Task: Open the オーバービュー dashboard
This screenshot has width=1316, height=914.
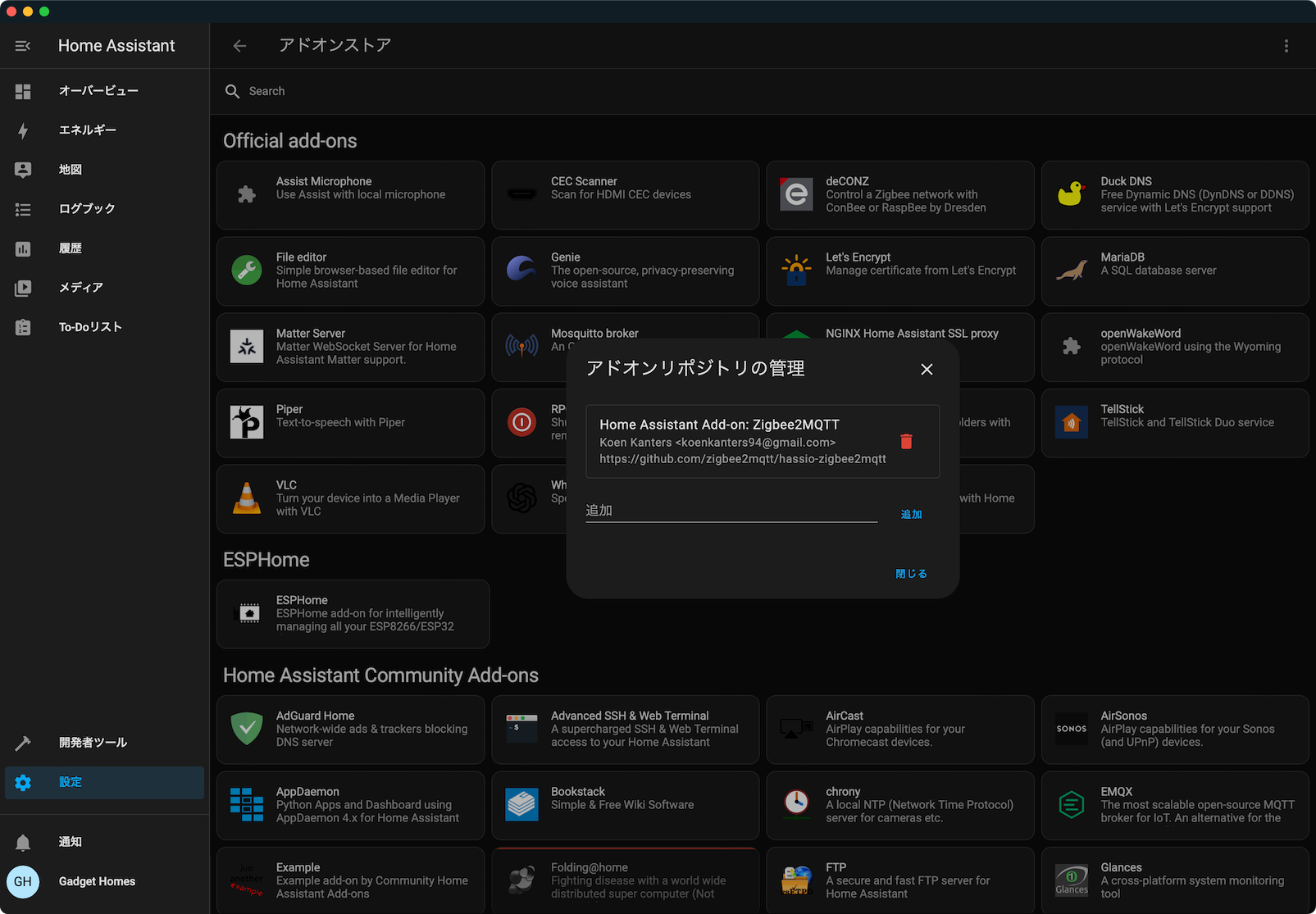Action: pyautogui.click(x=105, y=91)
